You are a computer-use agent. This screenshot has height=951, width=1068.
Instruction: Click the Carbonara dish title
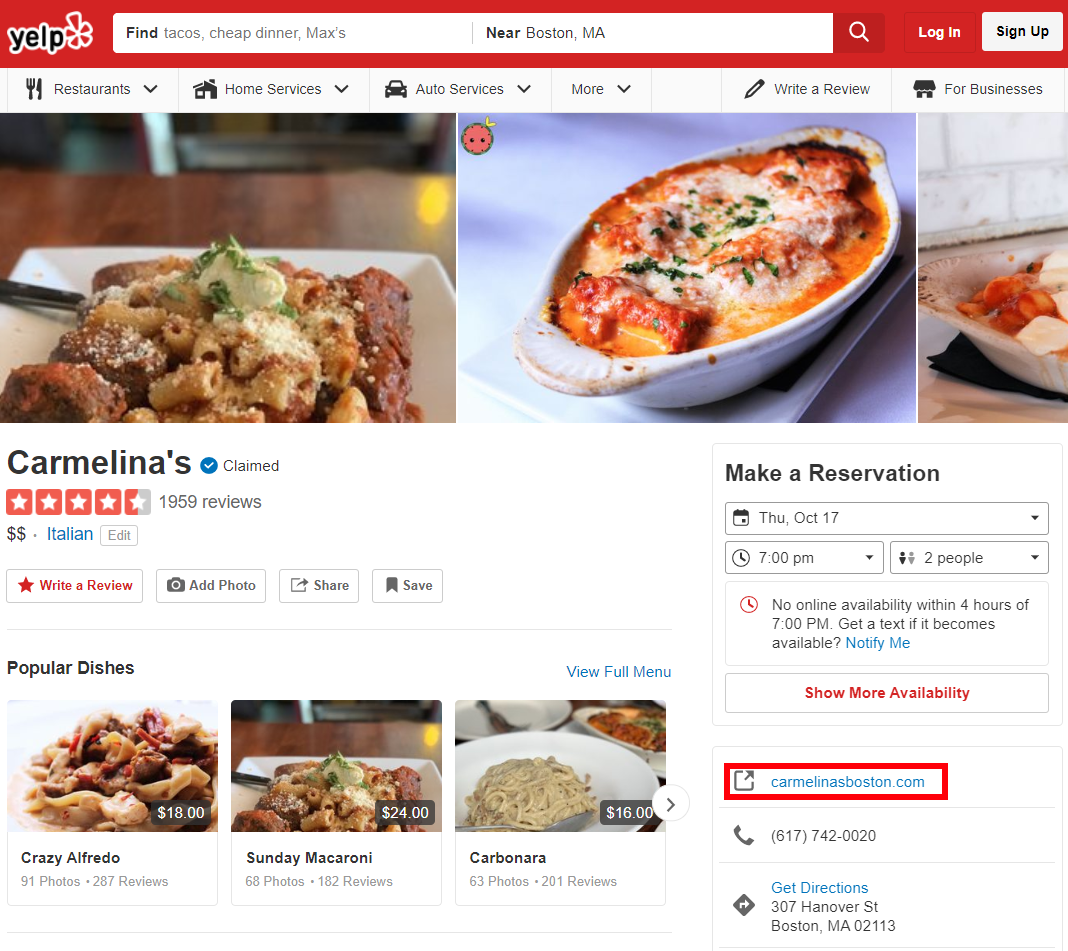point(507,858)
